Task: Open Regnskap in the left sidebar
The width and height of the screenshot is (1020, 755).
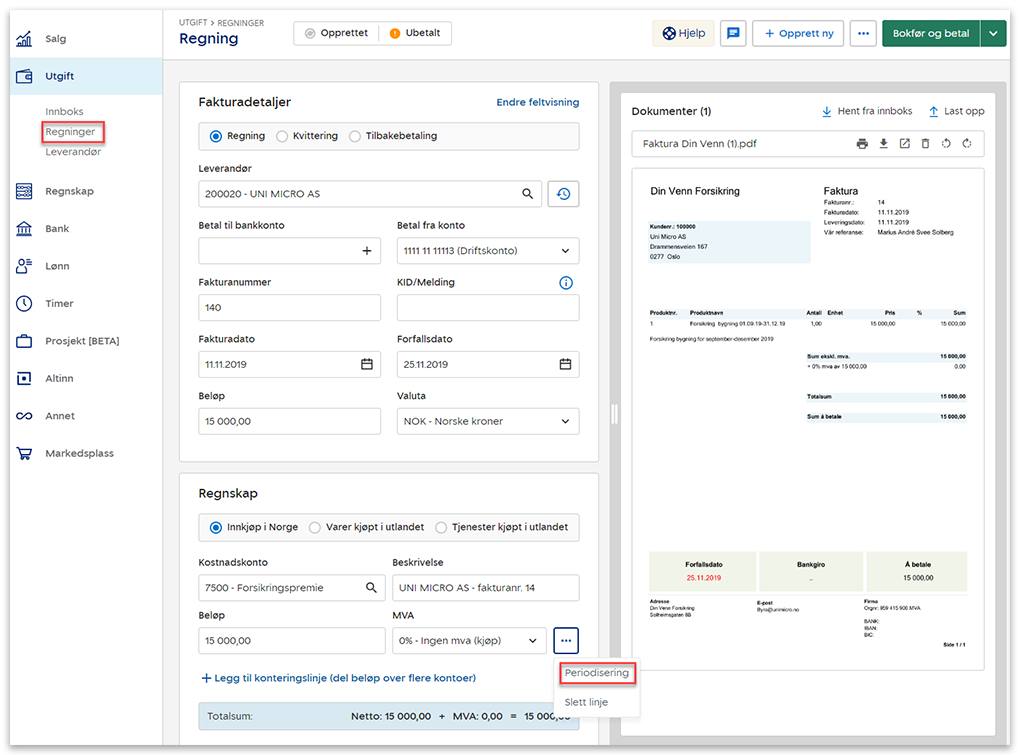Action: (69, 191)
